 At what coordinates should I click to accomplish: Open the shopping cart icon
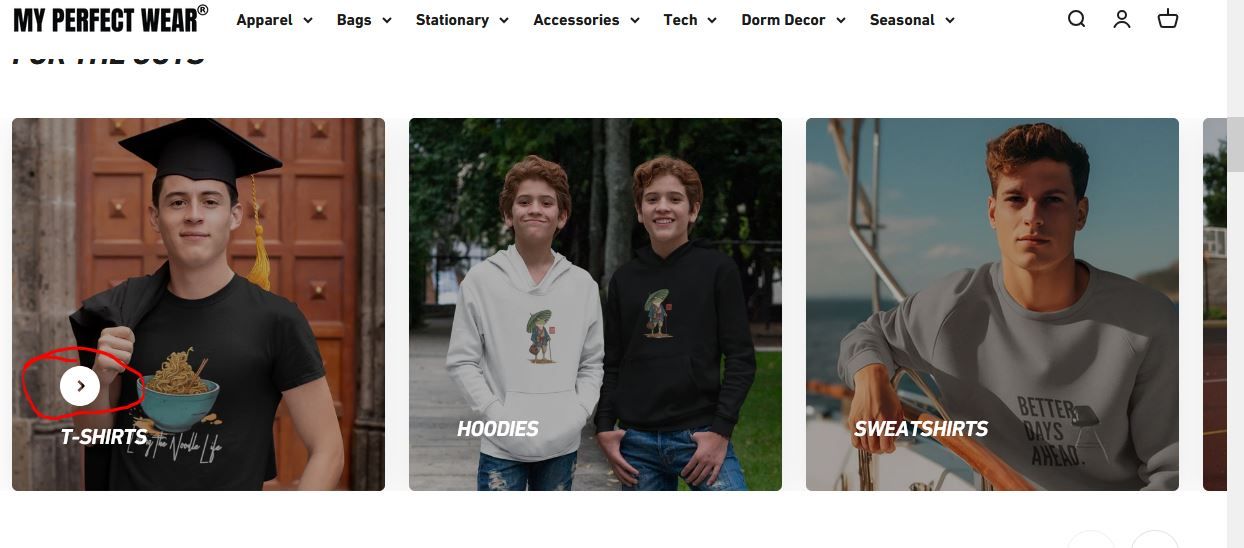1168,19
